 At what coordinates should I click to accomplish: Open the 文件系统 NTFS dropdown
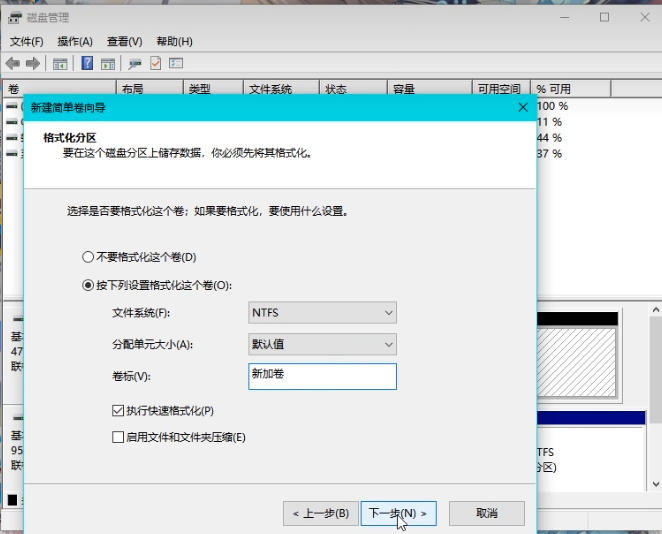(x=322, y=313)
